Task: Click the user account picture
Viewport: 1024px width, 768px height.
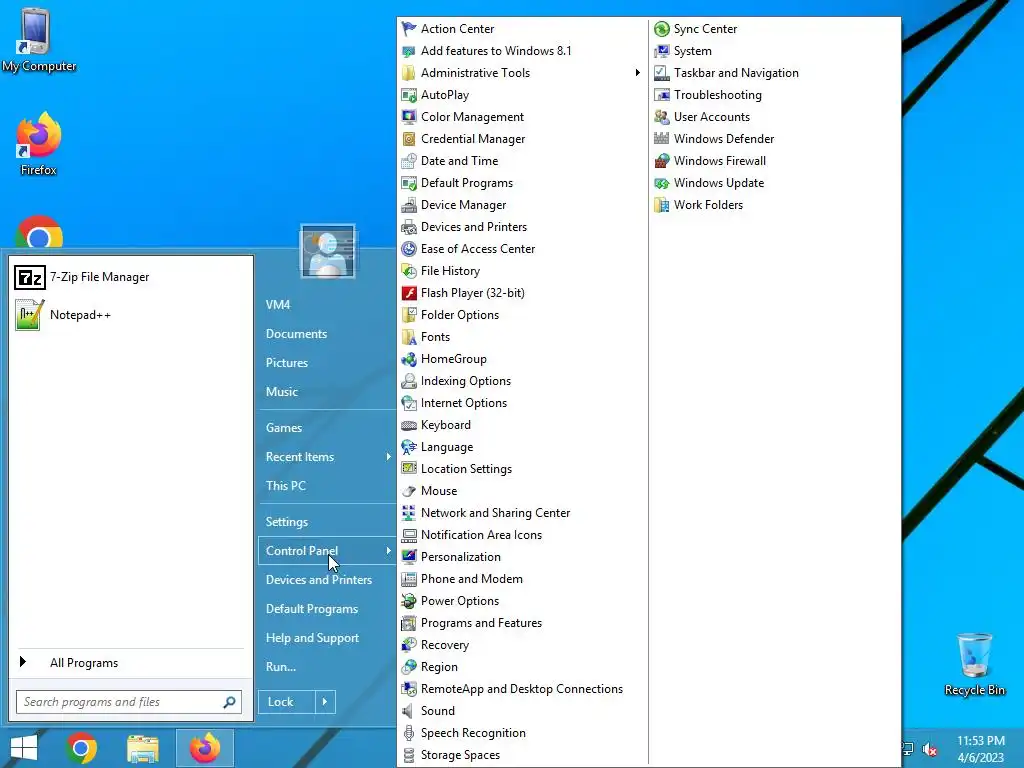Action: (328, 251)
